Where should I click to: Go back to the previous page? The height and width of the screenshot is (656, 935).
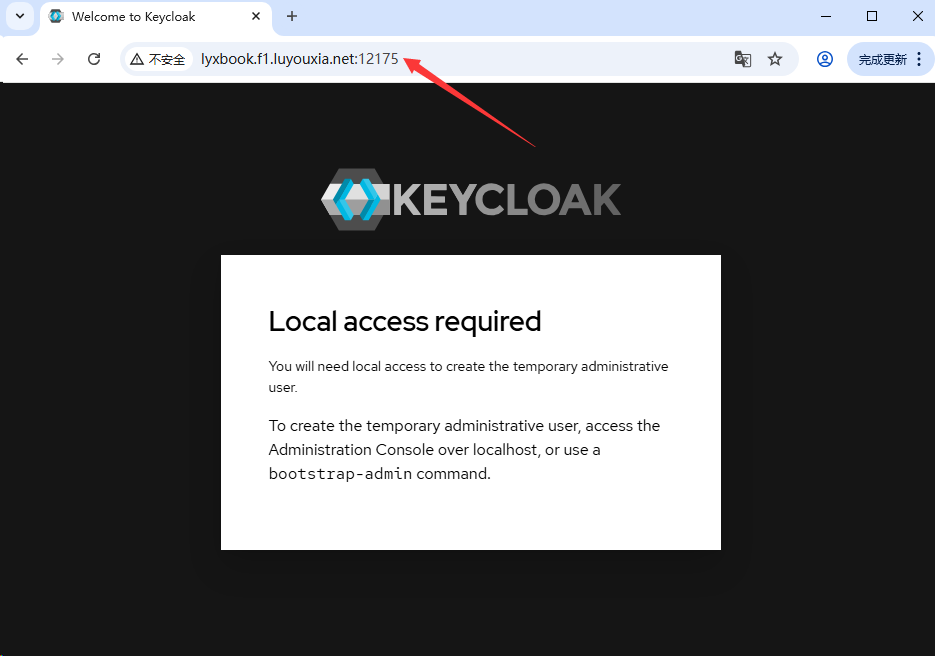pyautogui.click(x=22, y=59)
